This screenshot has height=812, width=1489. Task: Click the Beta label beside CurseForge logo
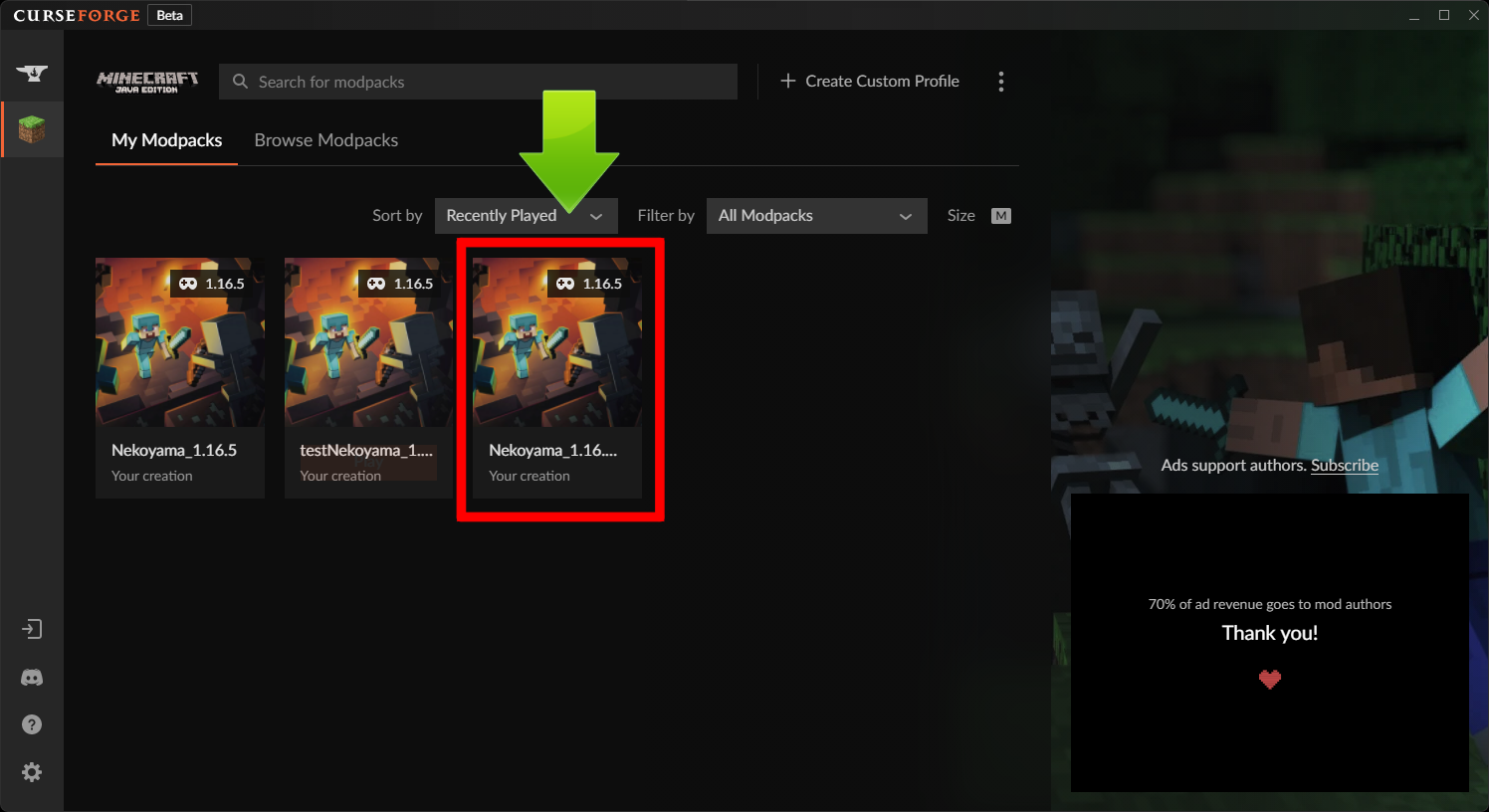(170, 15)
